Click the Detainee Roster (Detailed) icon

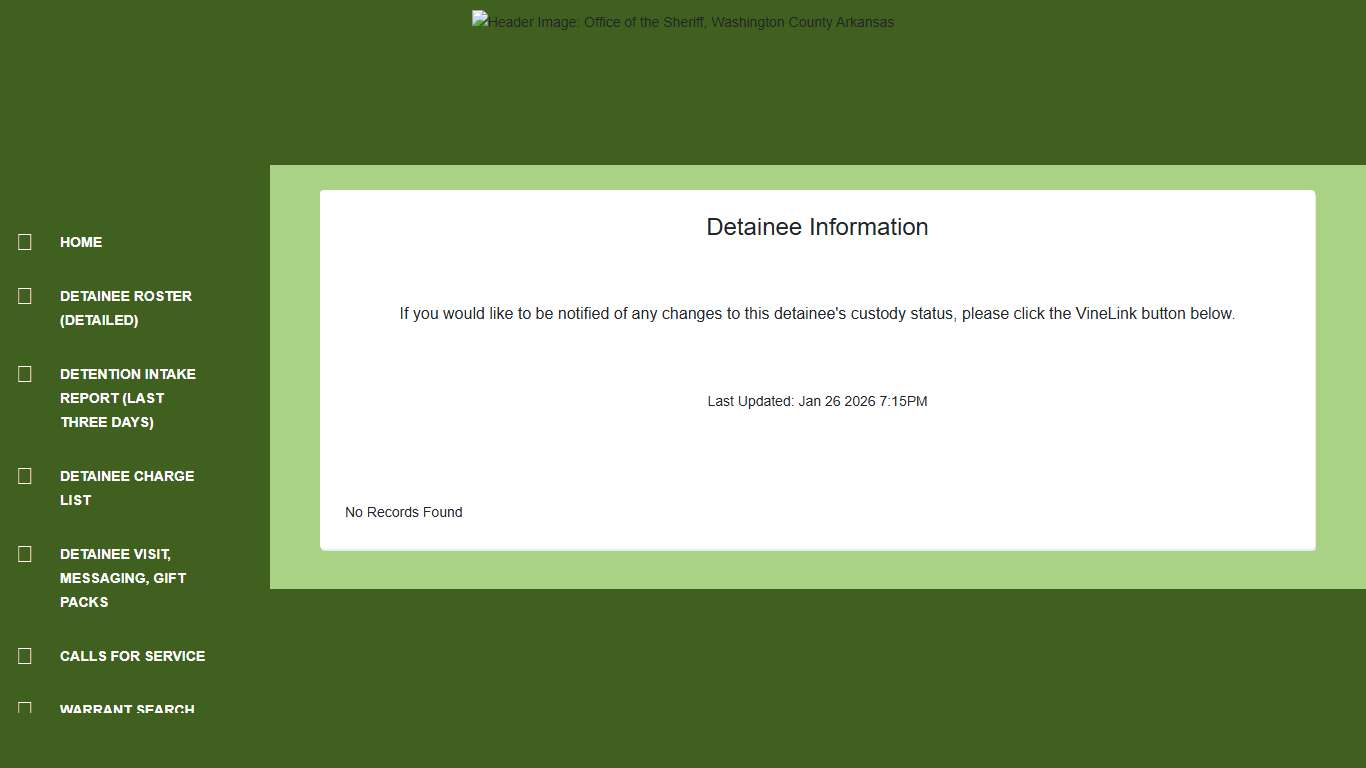coord(24,295)
